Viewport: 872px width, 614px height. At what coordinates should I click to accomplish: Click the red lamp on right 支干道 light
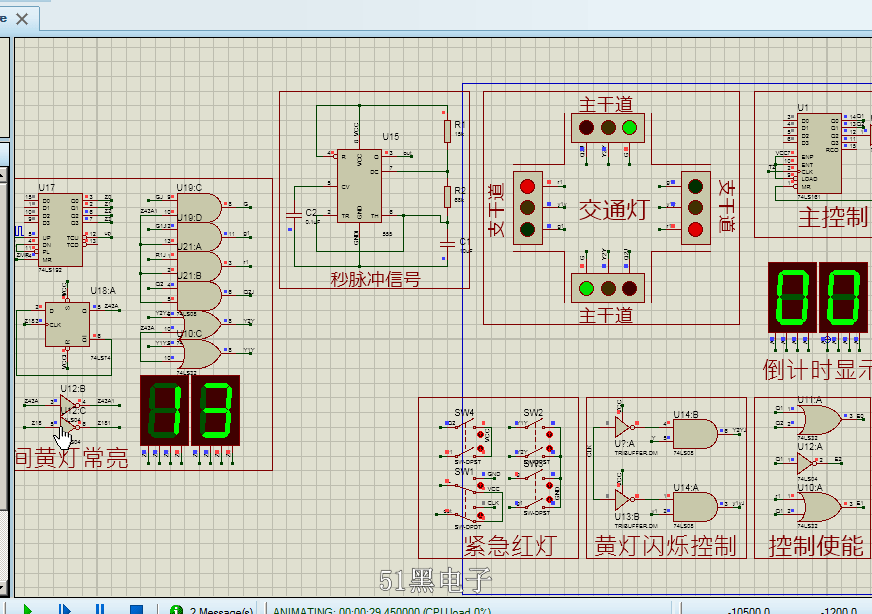pos(695,229)
